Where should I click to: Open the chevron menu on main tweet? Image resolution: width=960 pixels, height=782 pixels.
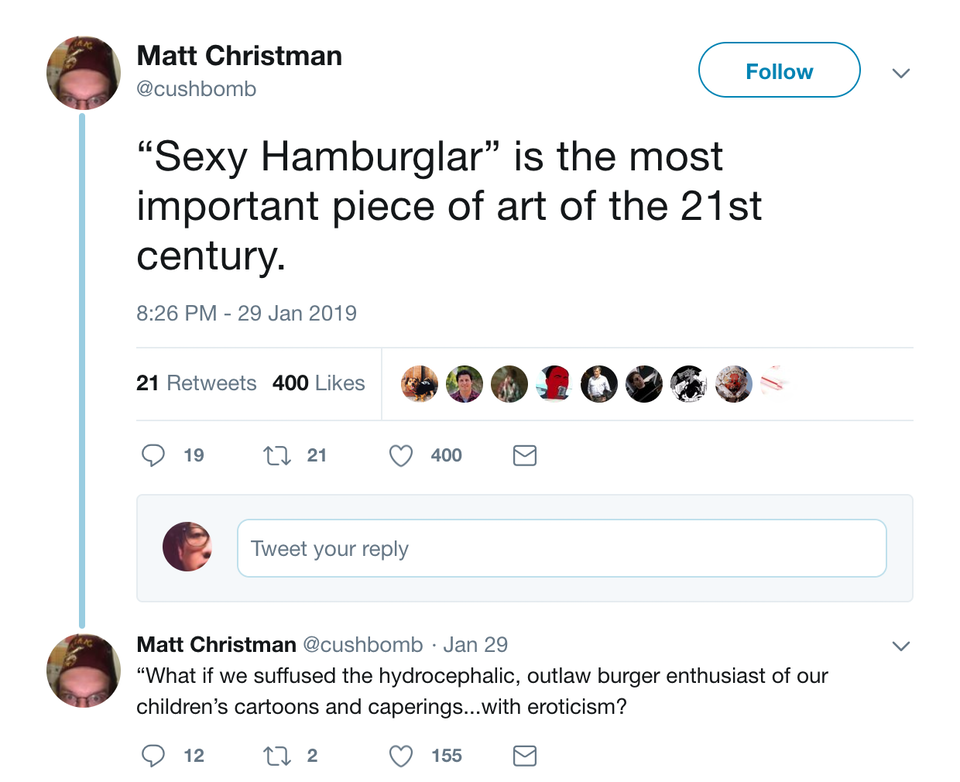pos(901,73)
